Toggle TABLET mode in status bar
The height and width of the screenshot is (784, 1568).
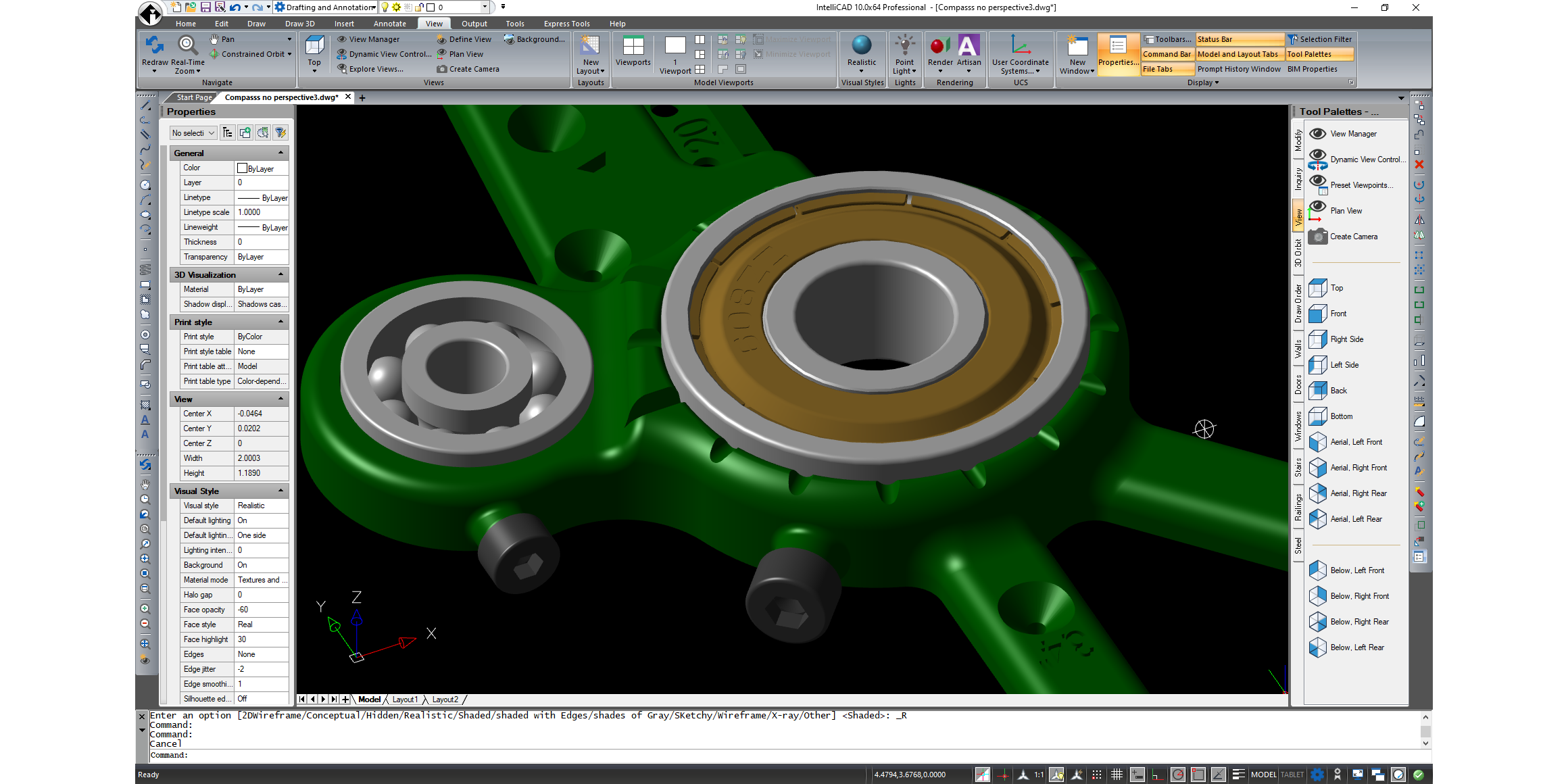(x=1292, y=775)
